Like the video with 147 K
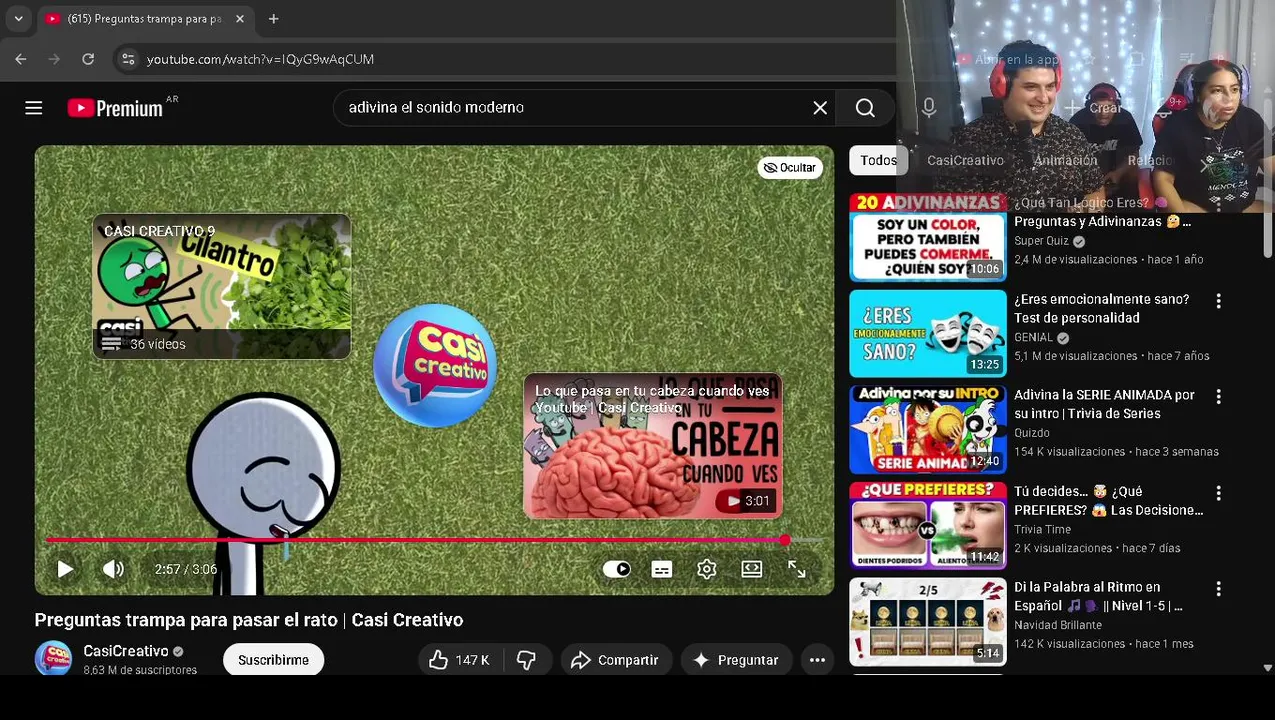This screenshot has width=1275, height=720. tap(459, 660)
